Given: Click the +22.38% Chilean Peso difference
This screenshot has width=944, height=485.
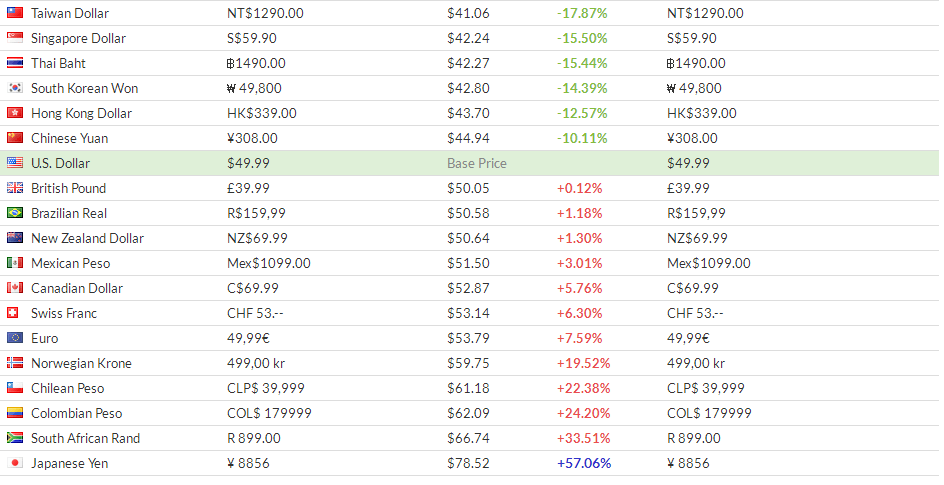Looking at the screenshot, I should click(583, 388).
